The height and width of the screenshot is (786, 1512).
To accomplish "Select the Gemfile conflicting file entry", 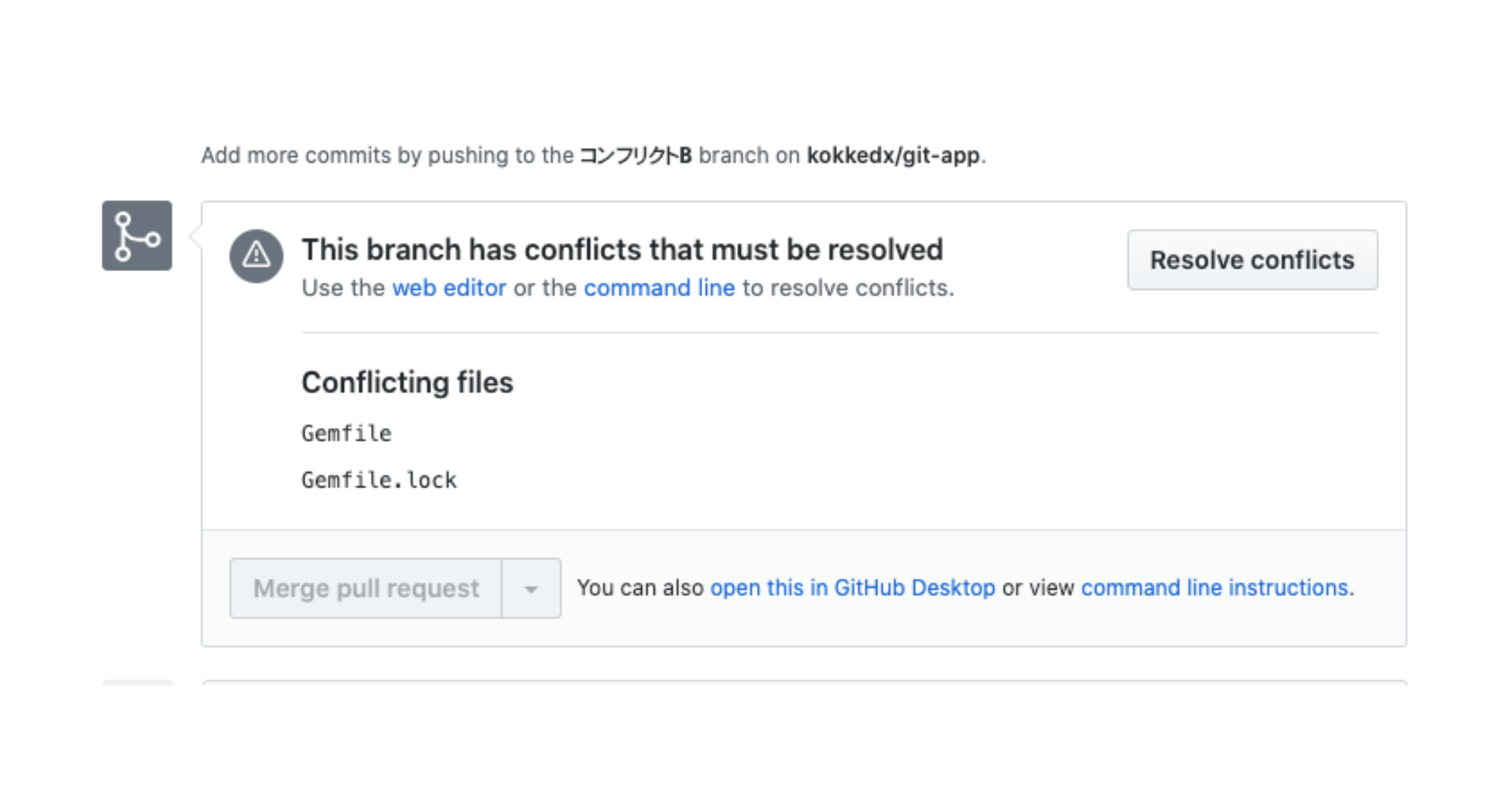I will 346,434.
